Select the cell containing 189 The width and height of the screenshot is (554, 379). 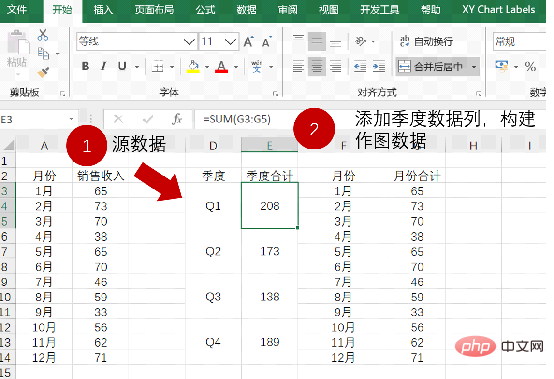click(270, 342)
